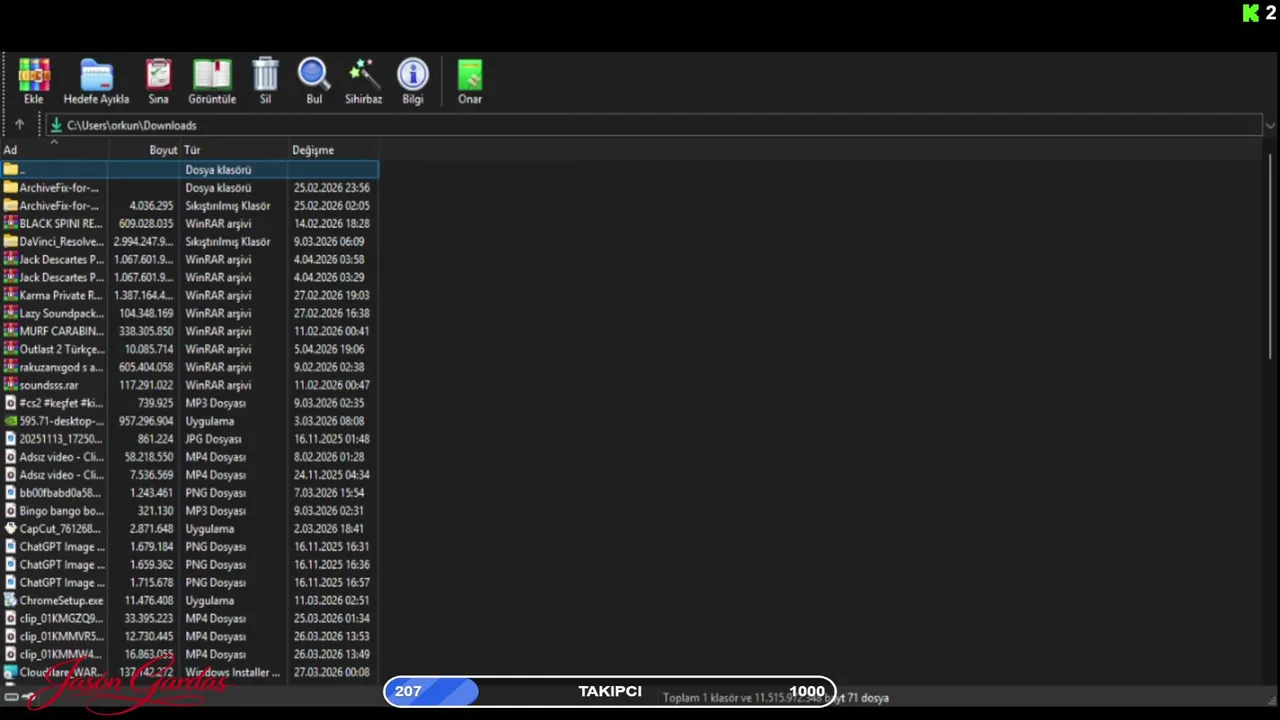Click the C:\Users\orkun\Downloads path field
Viewport: 1280px width, 720px height.
(655, 125)
